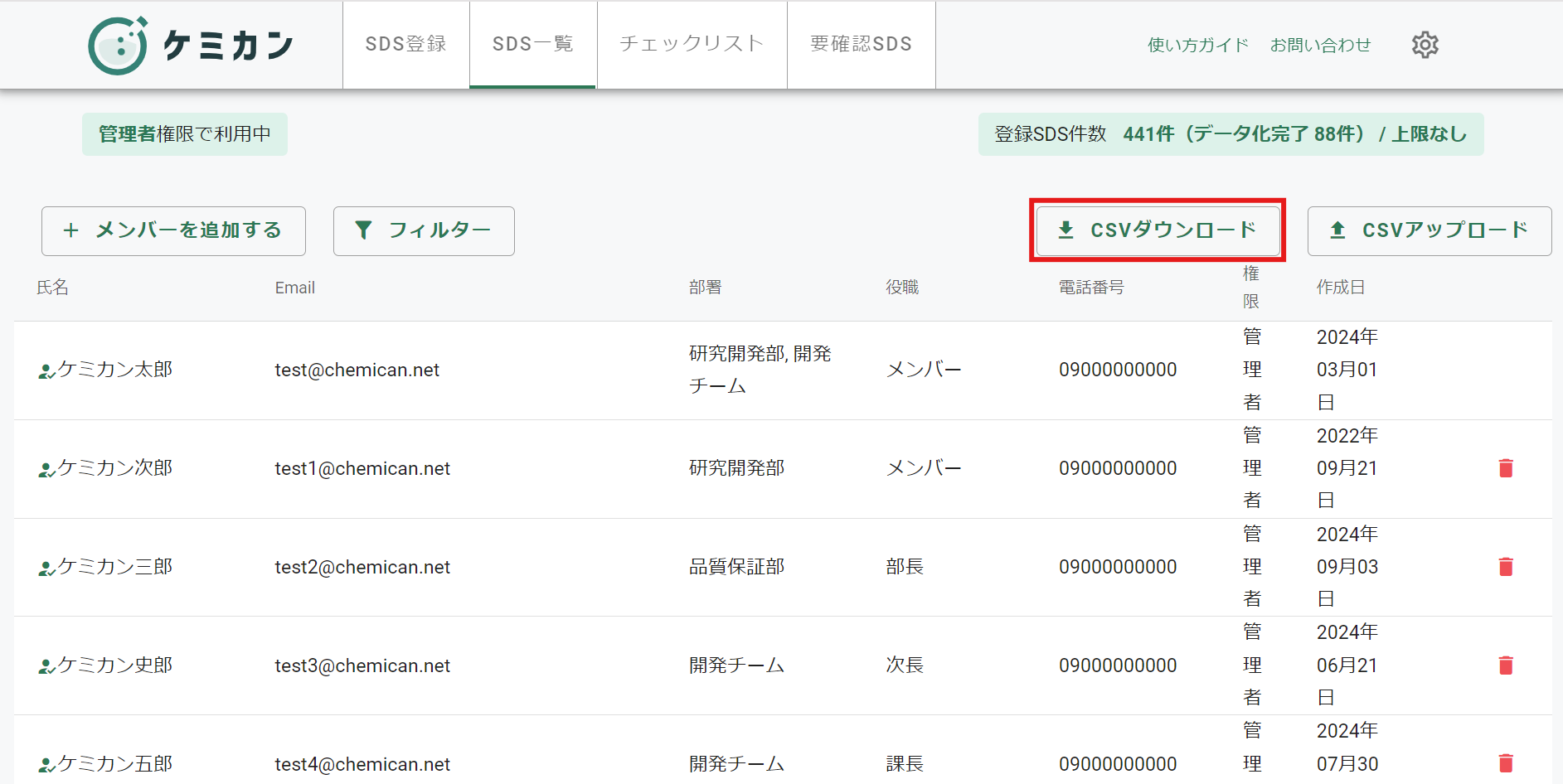Click email test@chemican.net
1563x784 pixels.
pos(357,370)
